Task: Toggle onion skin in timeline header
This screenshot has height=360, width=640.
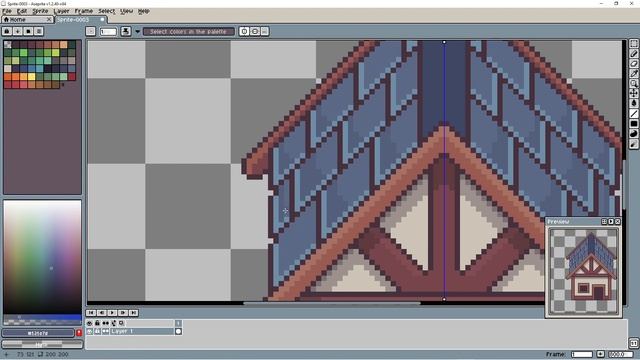Action: 114,323
